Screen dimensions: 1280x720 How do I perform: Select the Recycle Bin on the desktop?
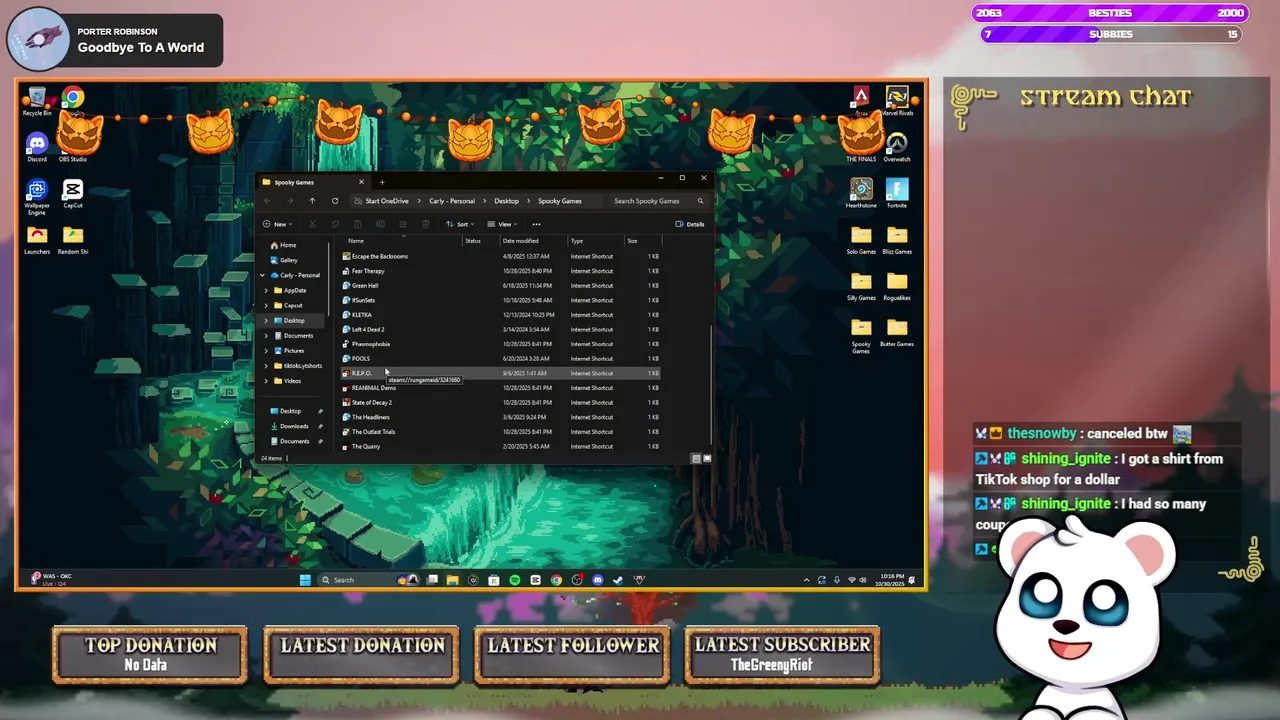(x=37, y=101)
